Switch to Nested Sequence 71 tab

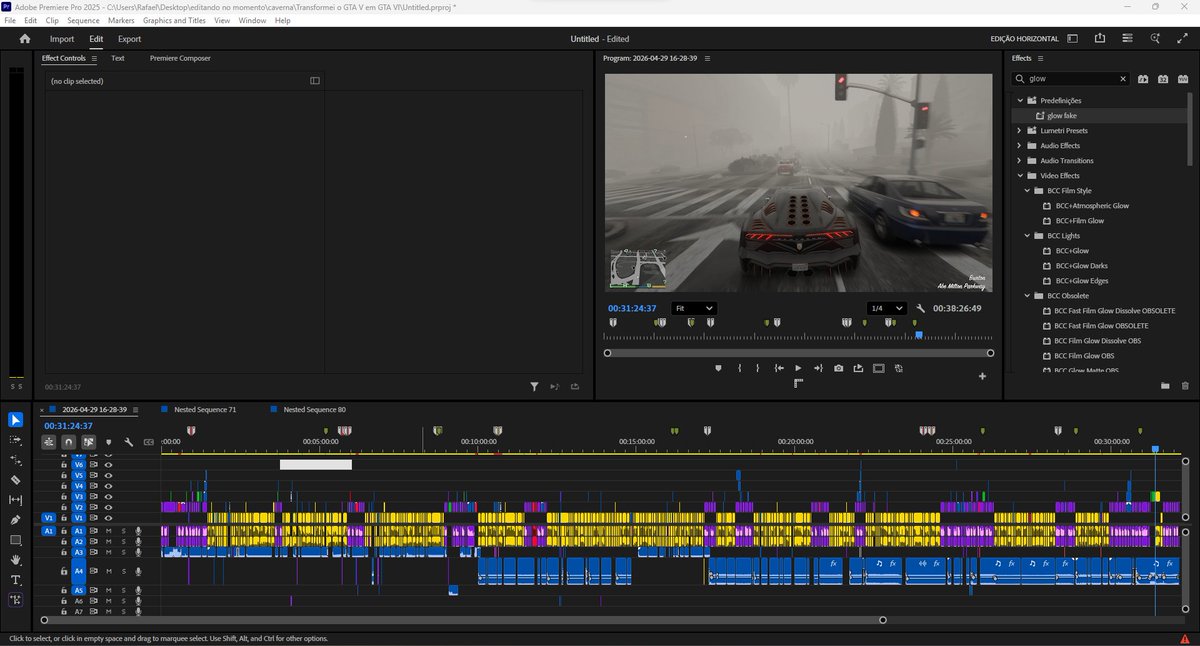(205, 410)
